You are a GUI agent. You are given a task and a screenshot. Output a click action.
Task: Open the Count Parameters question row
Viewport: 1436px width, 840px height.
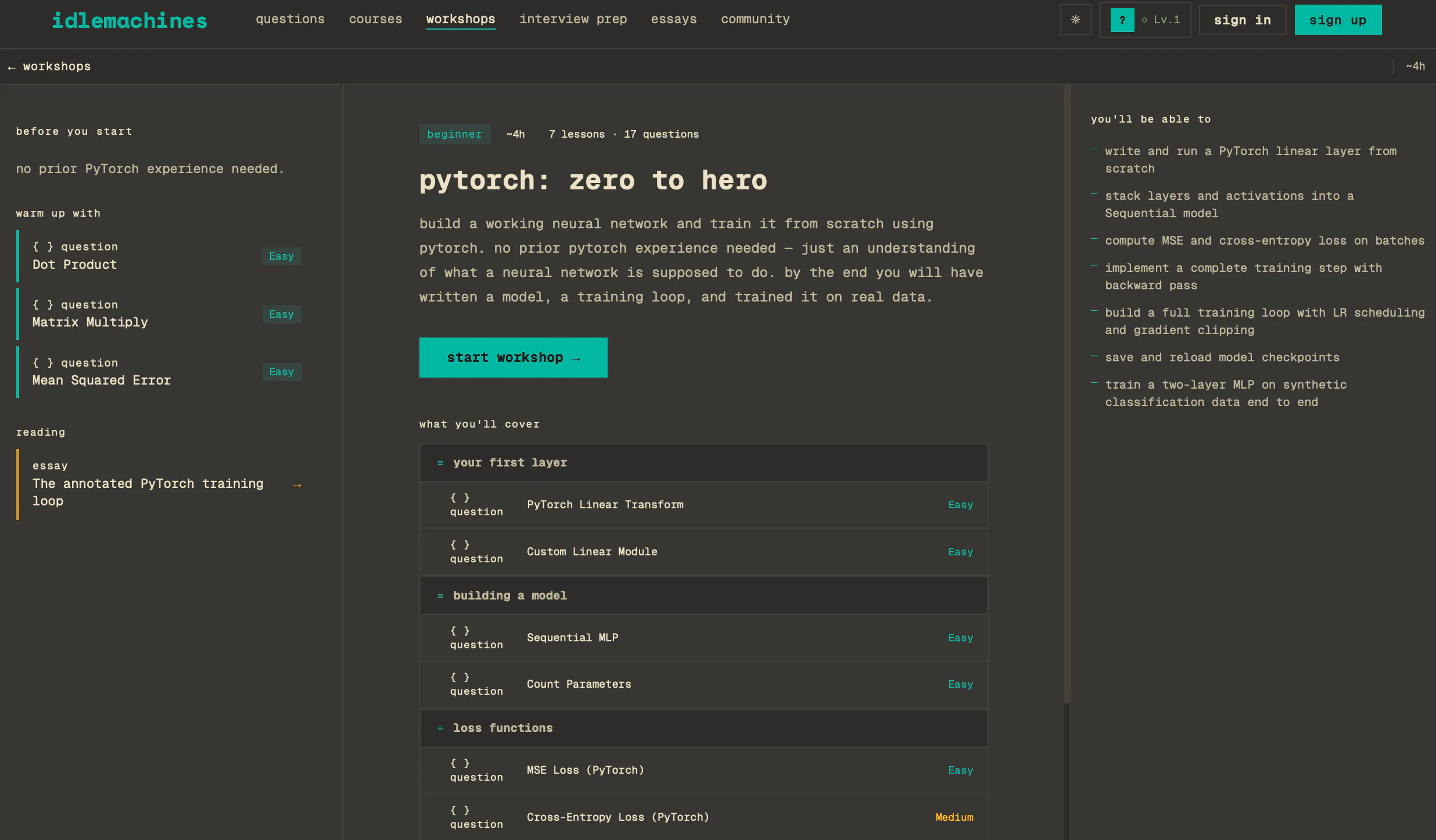point(703,684)
